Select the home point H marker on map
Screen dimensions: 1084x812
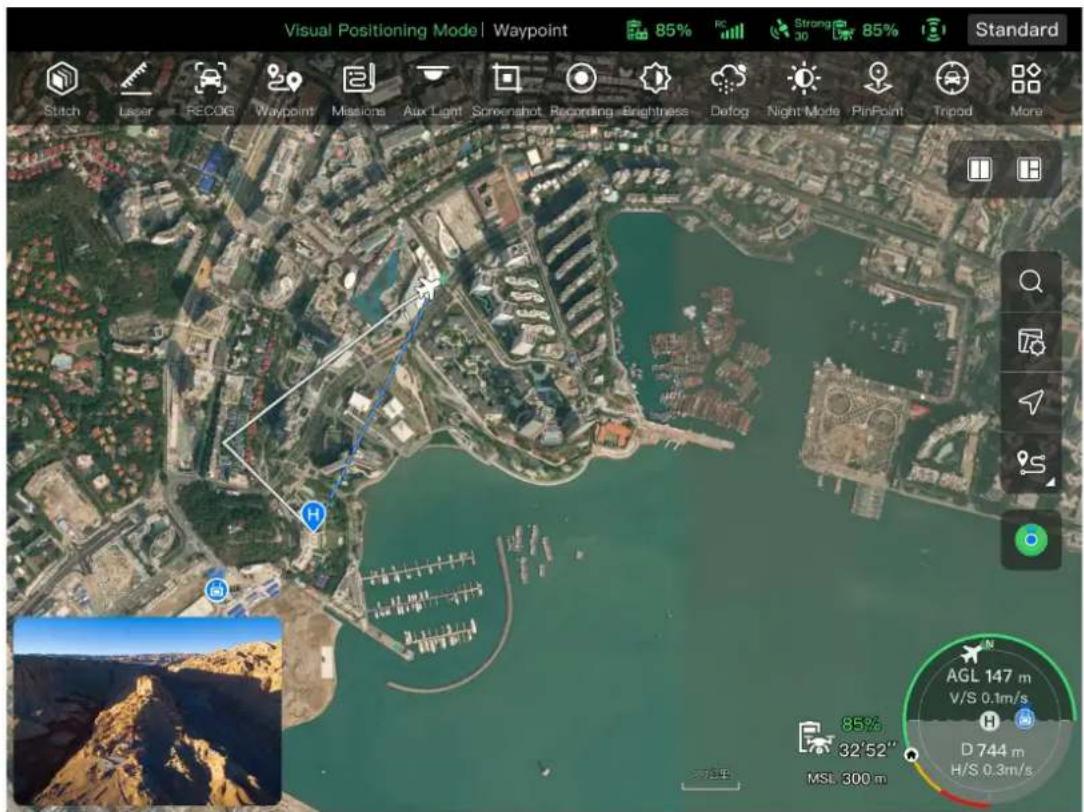(x=313, y=516)
